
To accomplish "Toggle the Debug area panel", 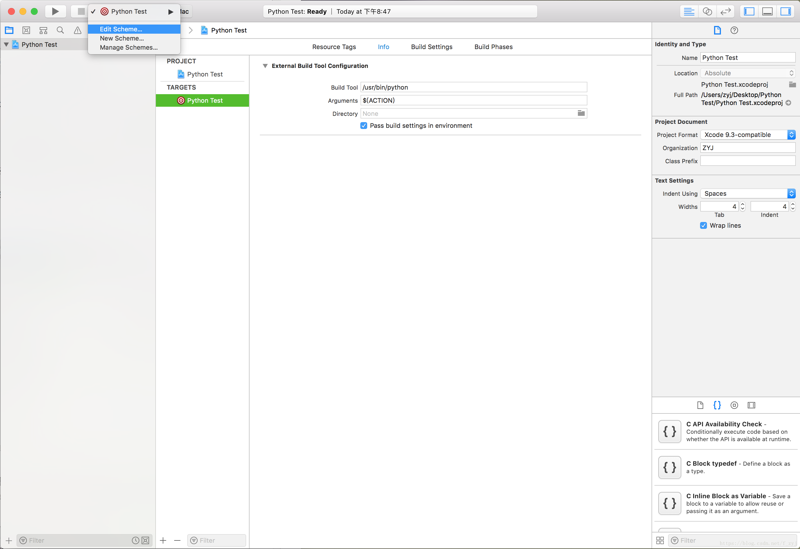I will point(767,11).
